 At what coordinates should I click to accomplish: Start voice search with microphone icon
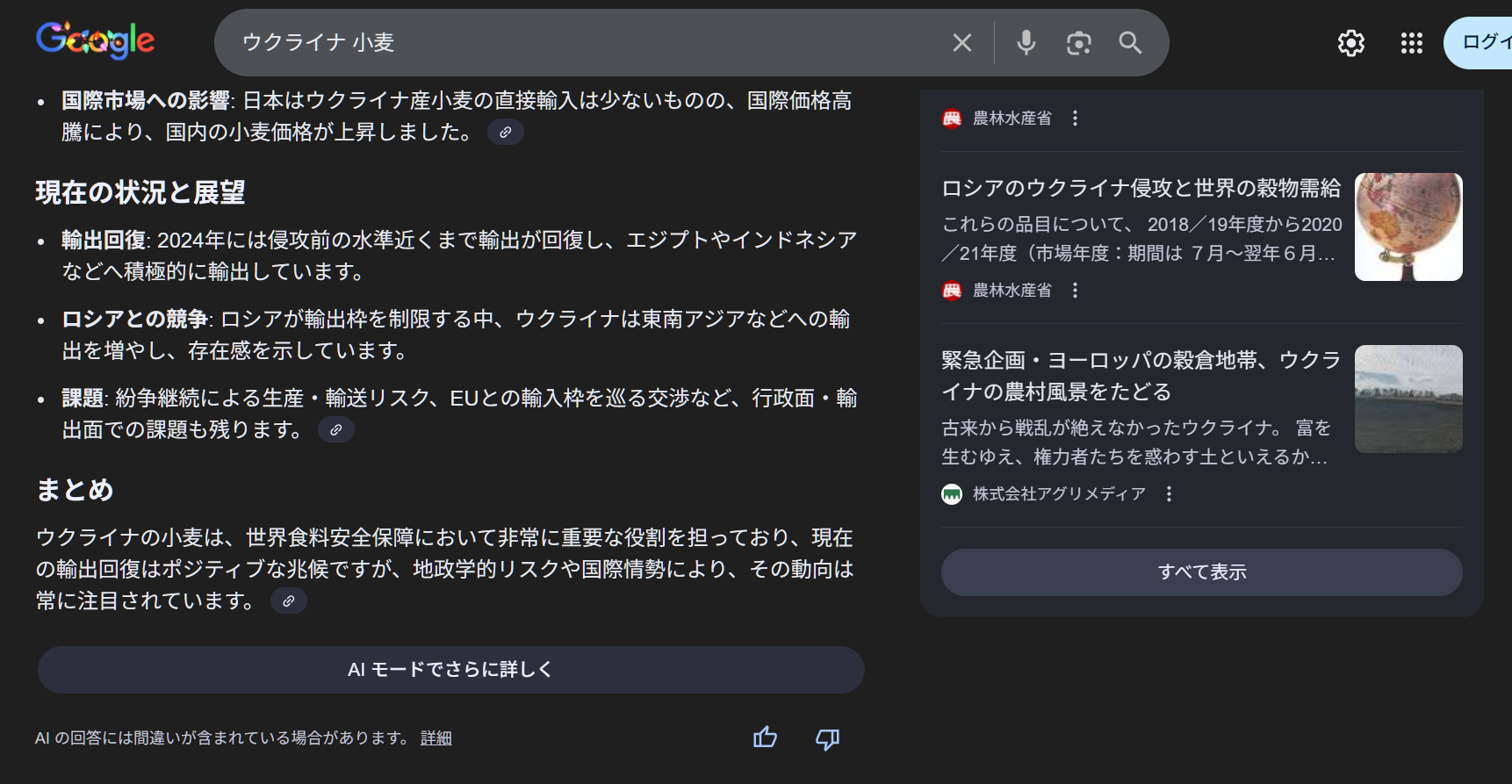pyautogui.click(x=1026, y=43)
